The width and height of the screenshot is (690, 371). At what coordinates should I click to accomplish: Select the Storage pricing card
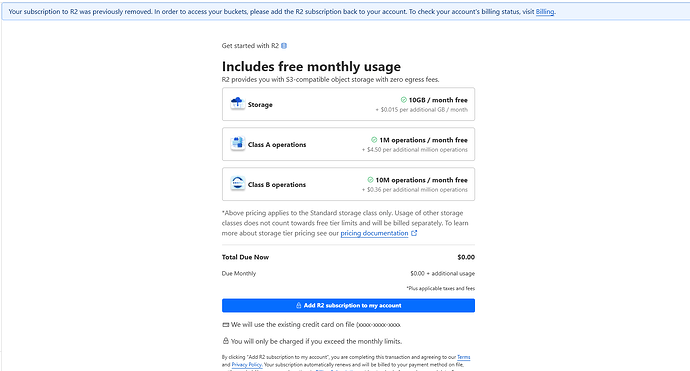pos(348,104)
